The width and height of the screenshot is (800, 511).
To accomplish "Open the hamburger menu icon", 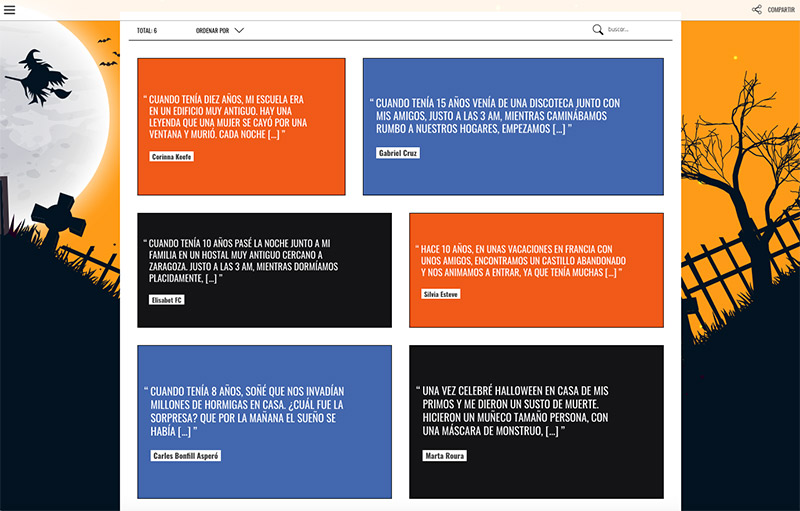I will point(9,10).
